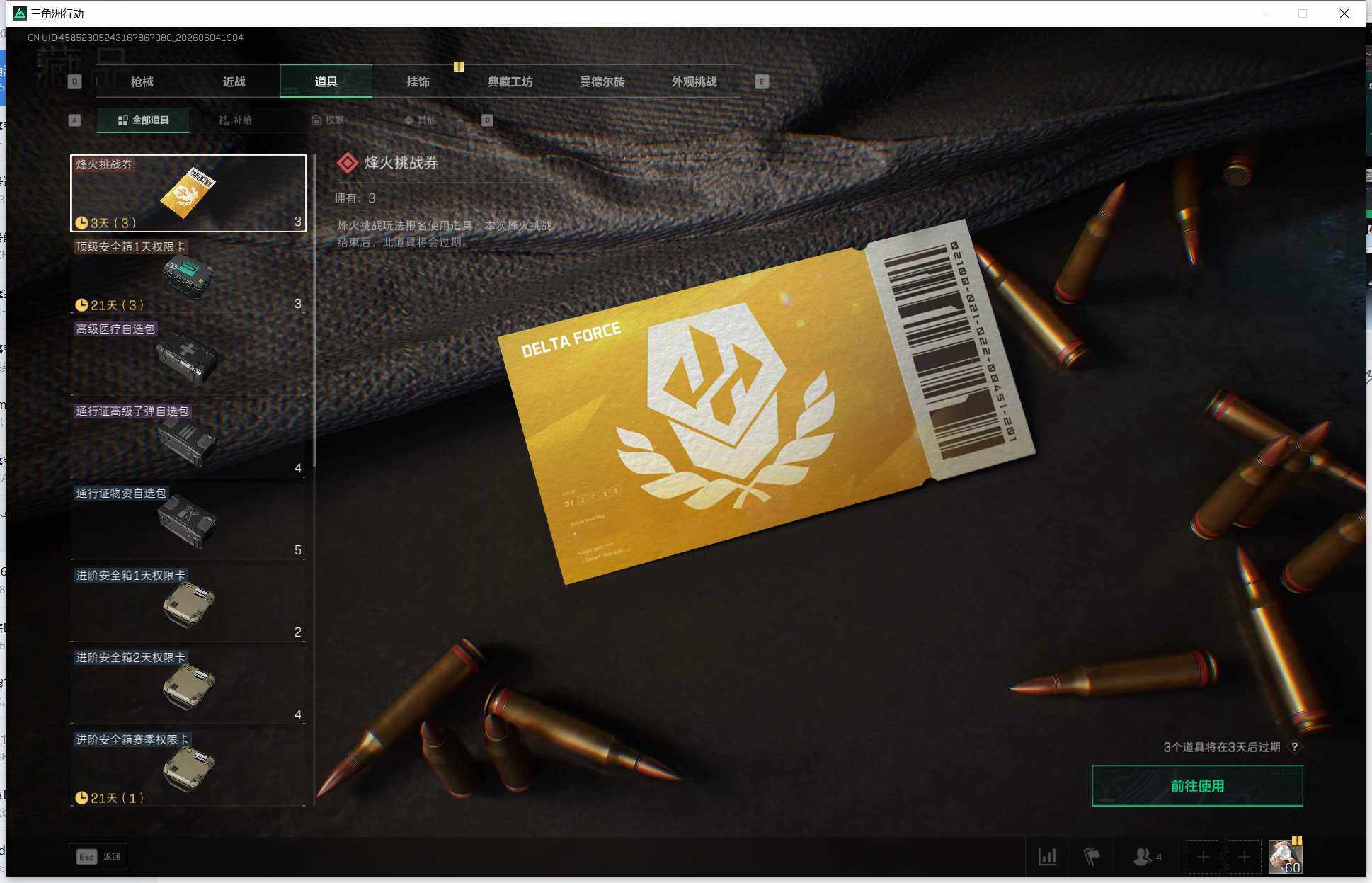
Task: Click the A key previous-filter hint
Action: (74, 120)
